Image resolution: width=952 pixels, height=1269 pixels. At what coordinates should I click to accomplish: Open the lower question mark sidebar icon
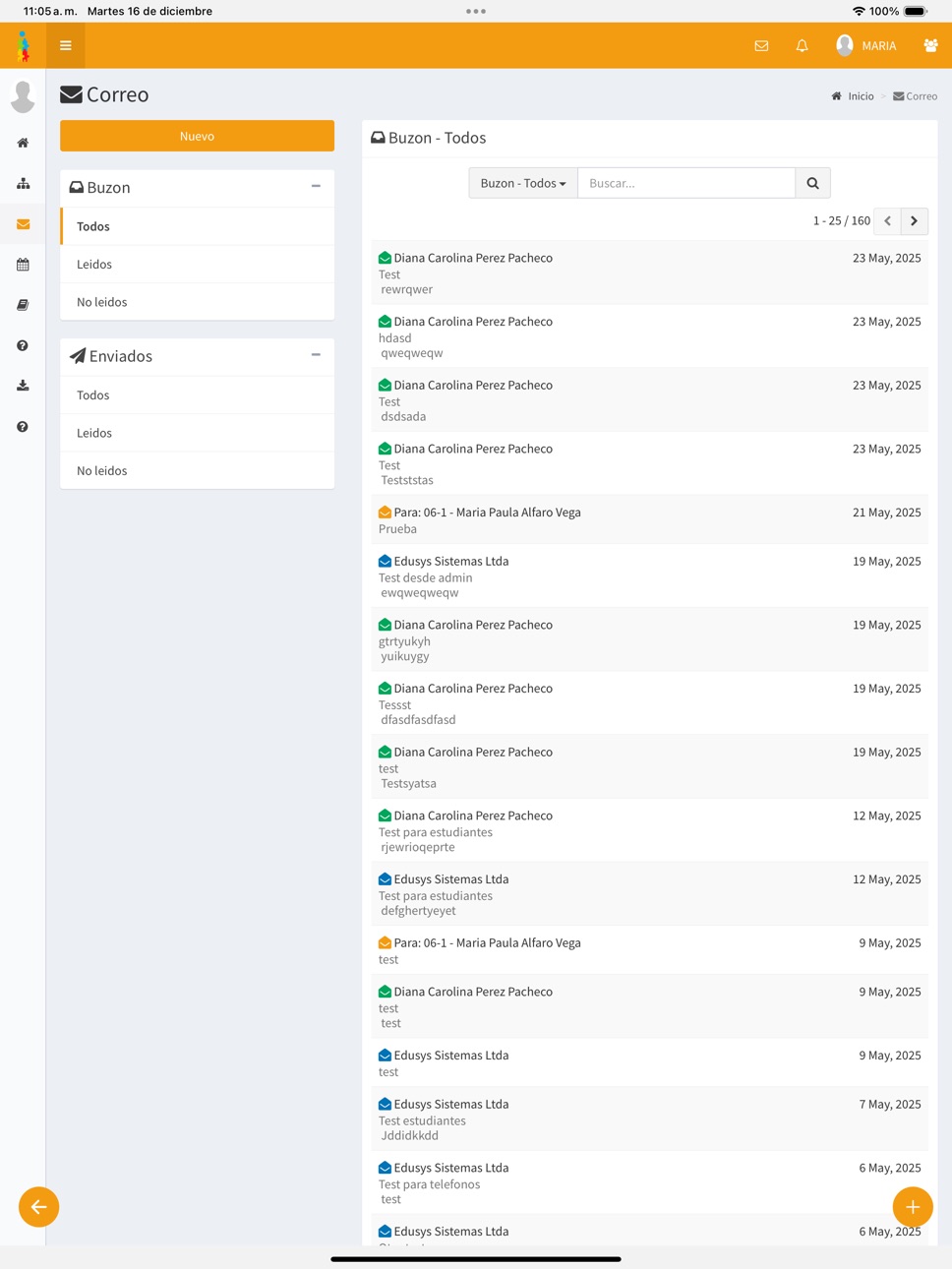coord(23,426)
